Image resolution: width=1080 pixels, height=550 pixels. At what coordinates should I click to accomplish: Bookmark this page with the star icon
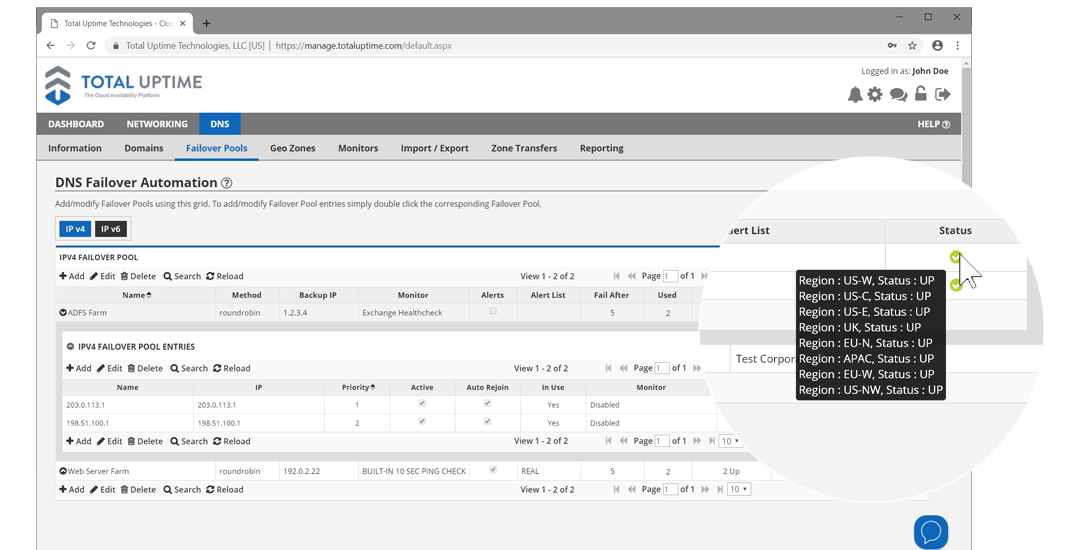[912, 45]
